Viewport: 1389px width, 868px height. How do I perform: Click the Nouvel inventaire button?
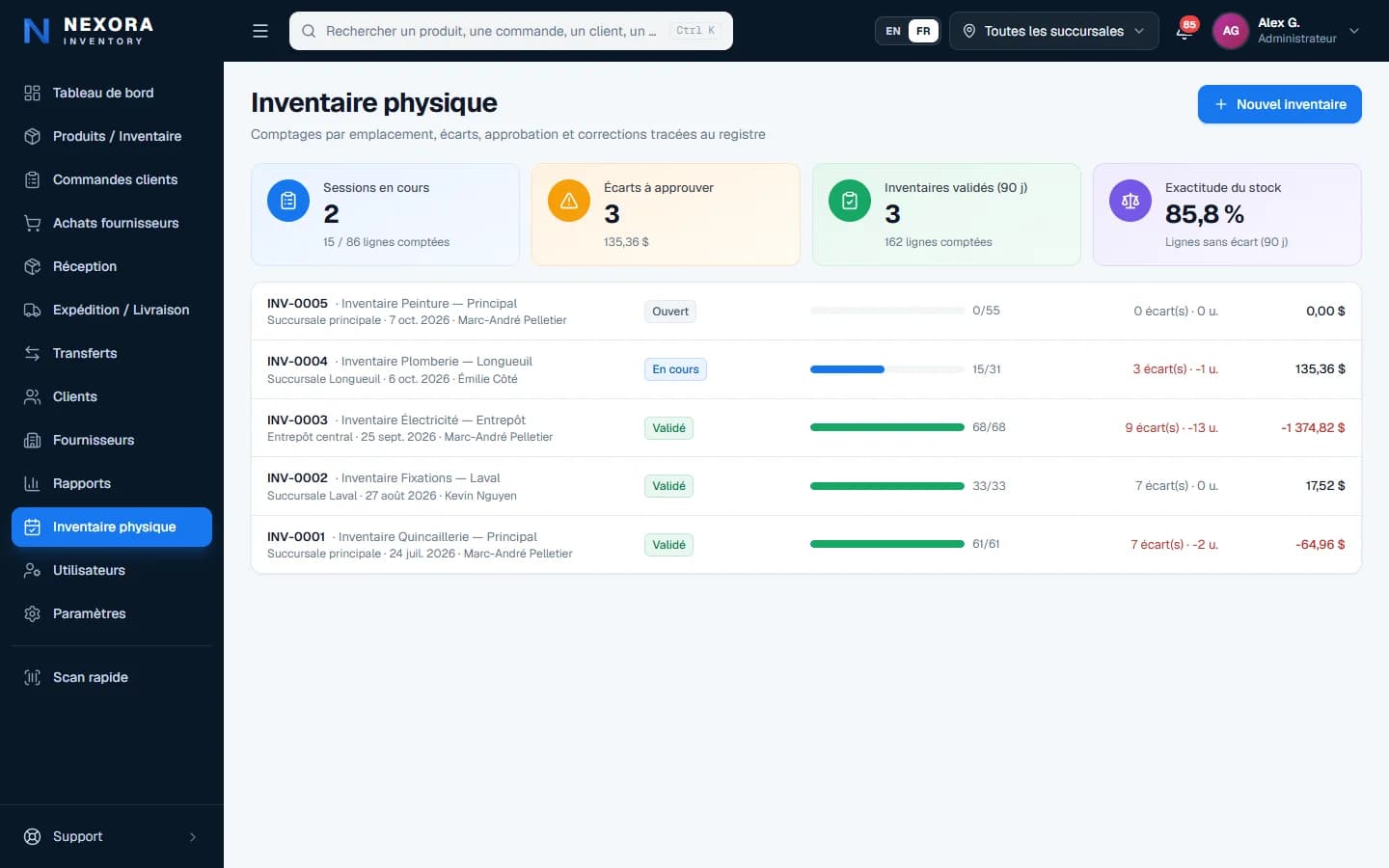[1280, 104]
